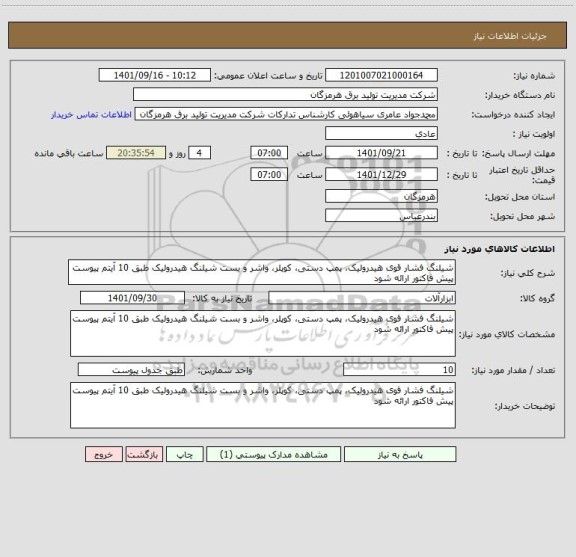Click the buyer name field شرکت مدیریت تولید برق هرمزگان
This screenshot has height=557, width=576.
click(x=285, y=95)
